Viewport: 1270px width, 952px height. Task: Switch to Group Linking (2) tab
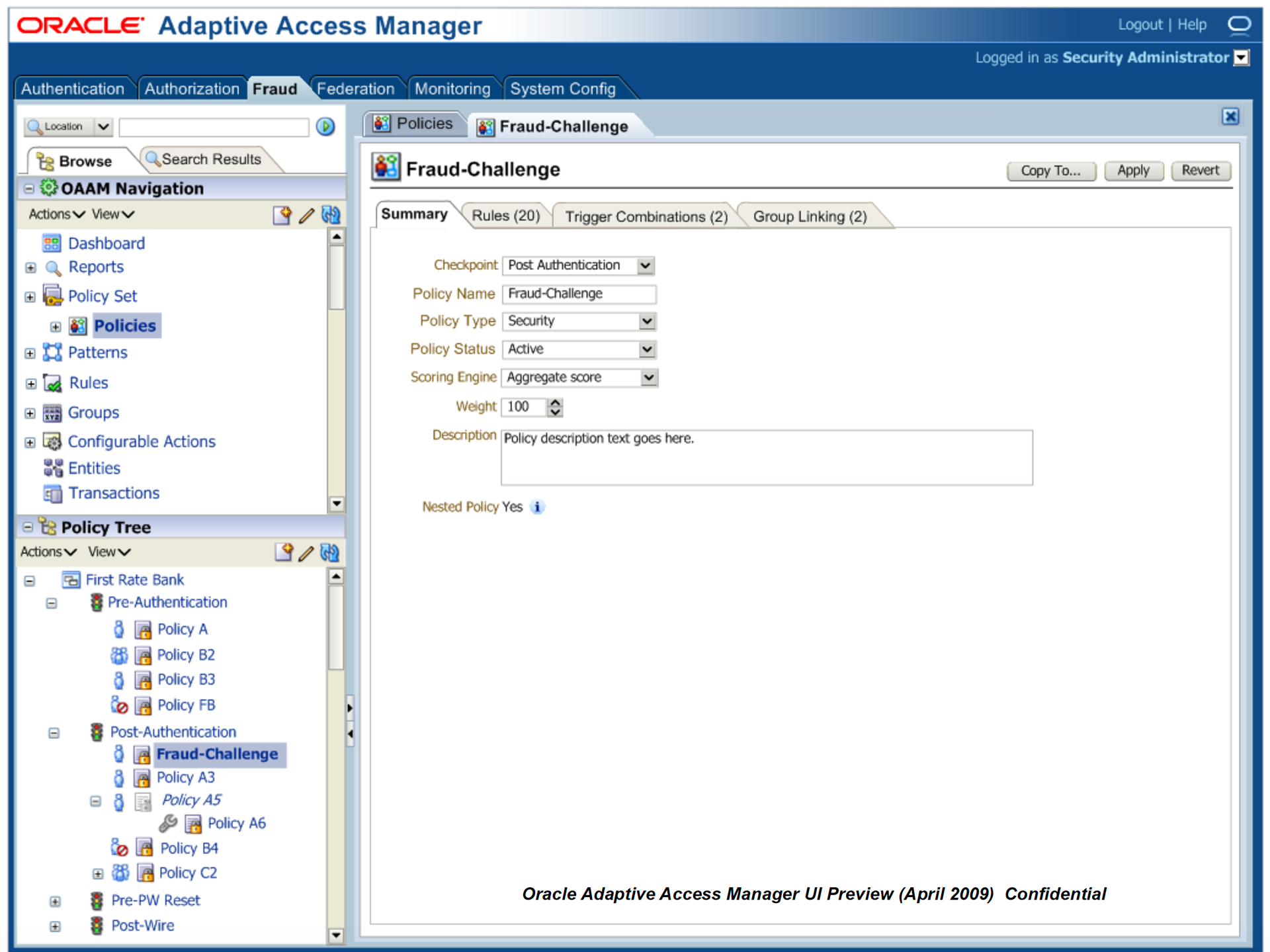[810, 217]
